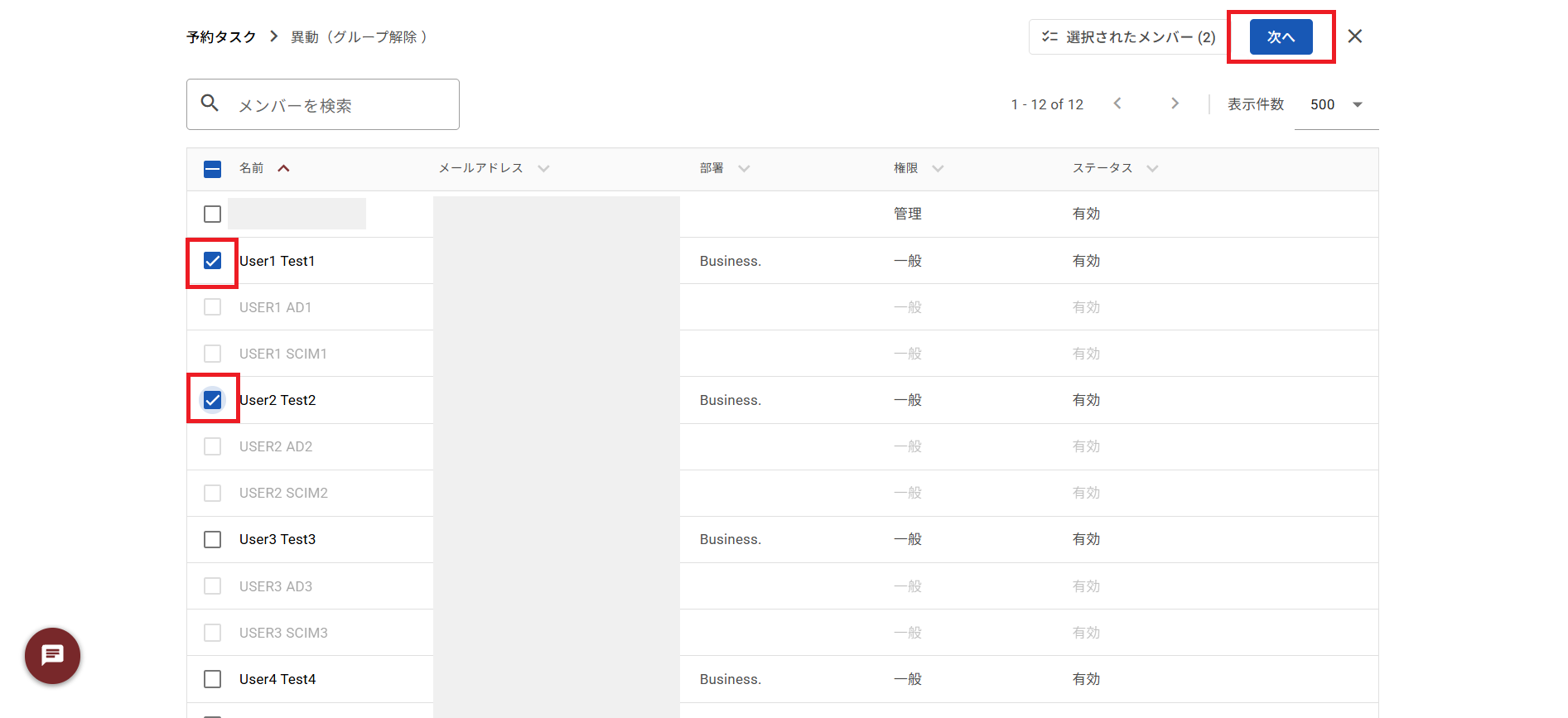Click the User3 Test3 name

tap(277, 539)
